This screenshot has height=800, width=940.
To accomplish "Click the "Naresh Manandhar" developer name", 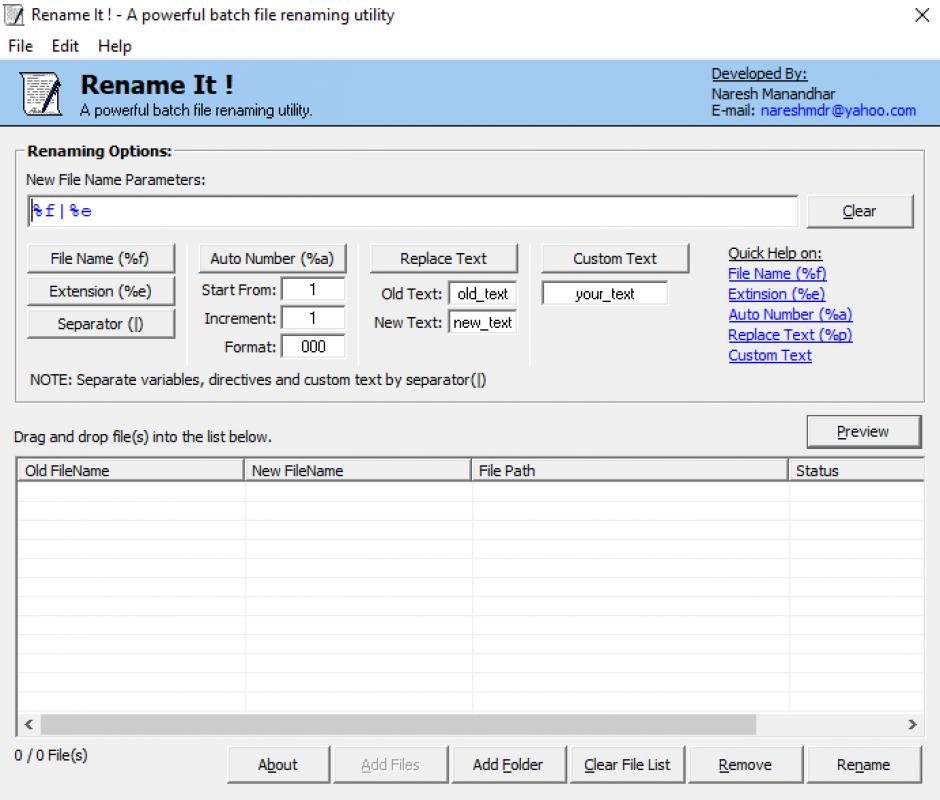I will pyautogui.click(x=773, y=94).
